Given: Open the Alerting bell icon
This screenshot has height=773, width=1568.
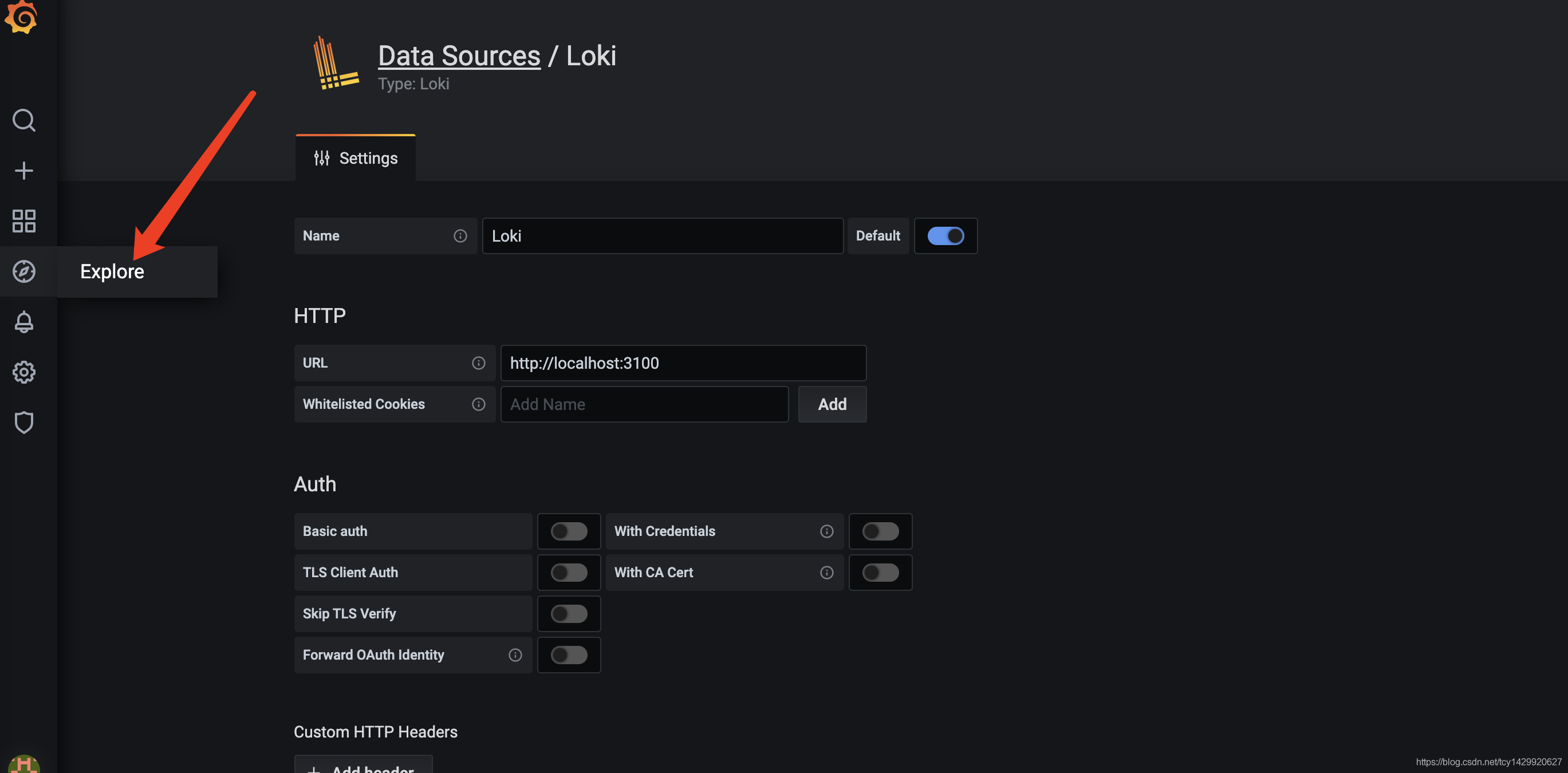Looking at the screenshot, I should [x=23, y=322].
